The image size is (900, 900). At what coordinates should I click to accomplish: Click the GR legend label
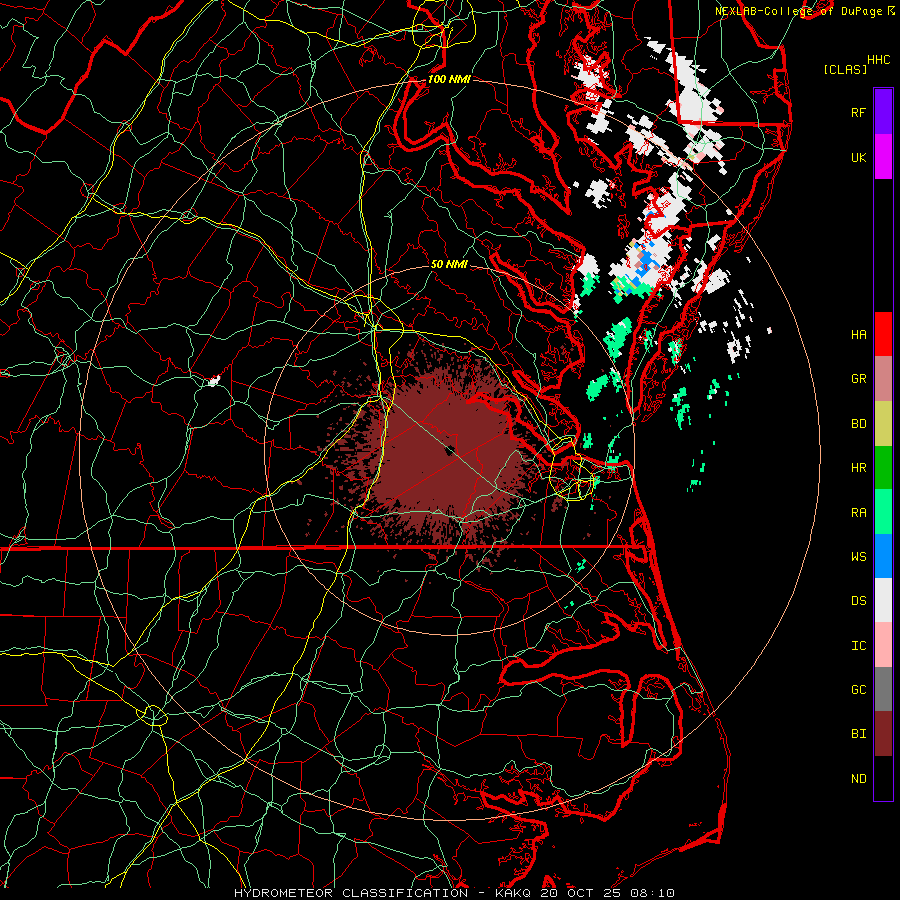pos(858,379)
